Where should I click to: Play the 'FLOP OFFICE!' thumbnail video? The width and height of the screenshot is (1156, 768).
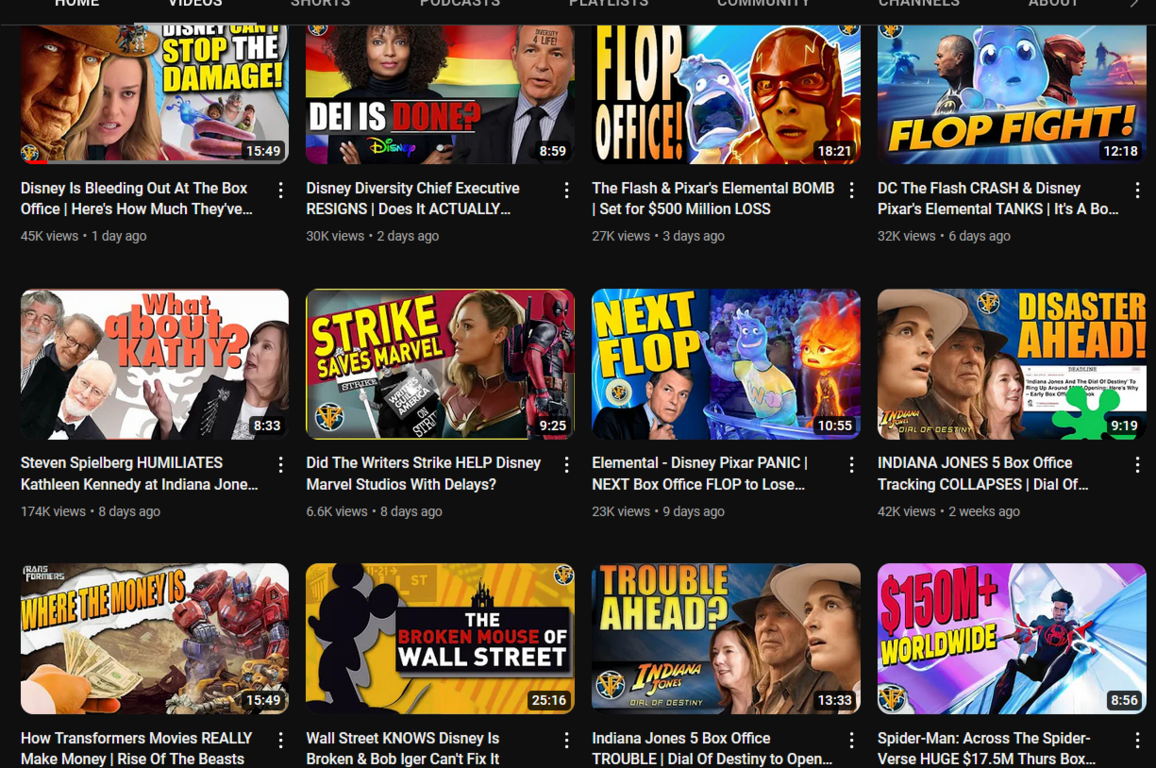click(726, 94)
